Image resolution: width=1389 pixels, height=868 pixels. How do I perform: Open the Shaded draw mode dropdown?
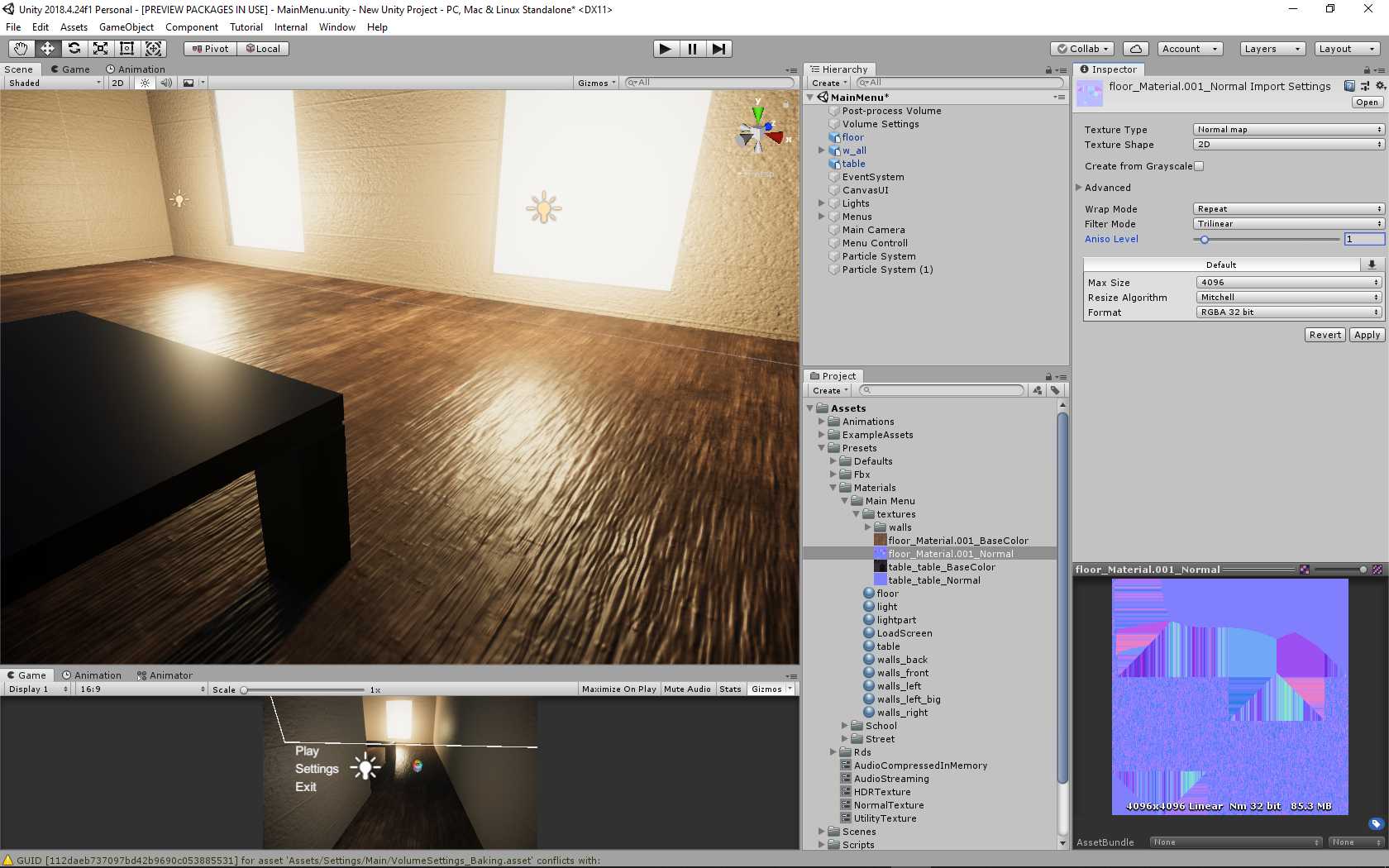point(55,83)
